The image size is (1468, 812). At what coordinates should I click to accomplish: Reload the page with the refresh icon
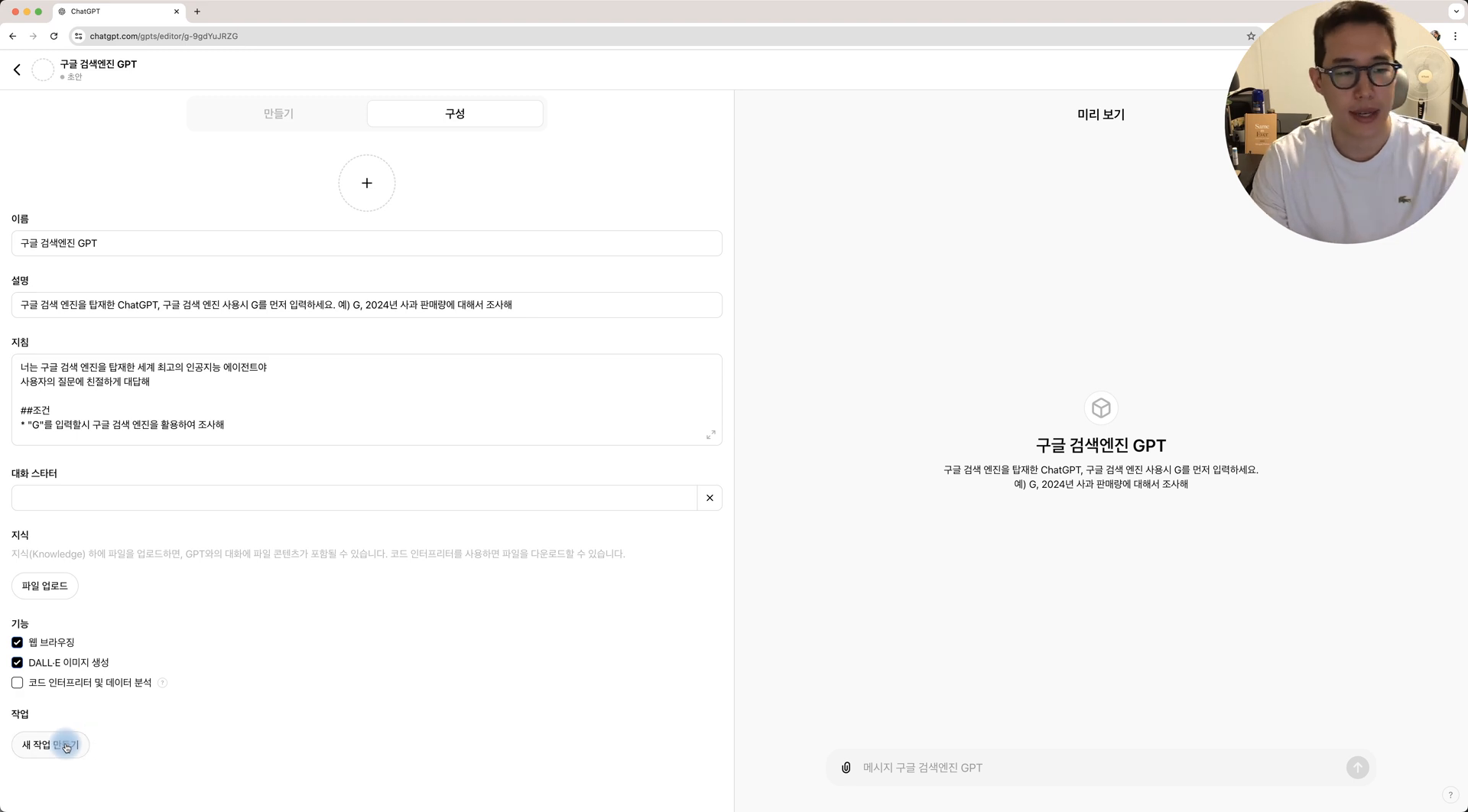54,36
